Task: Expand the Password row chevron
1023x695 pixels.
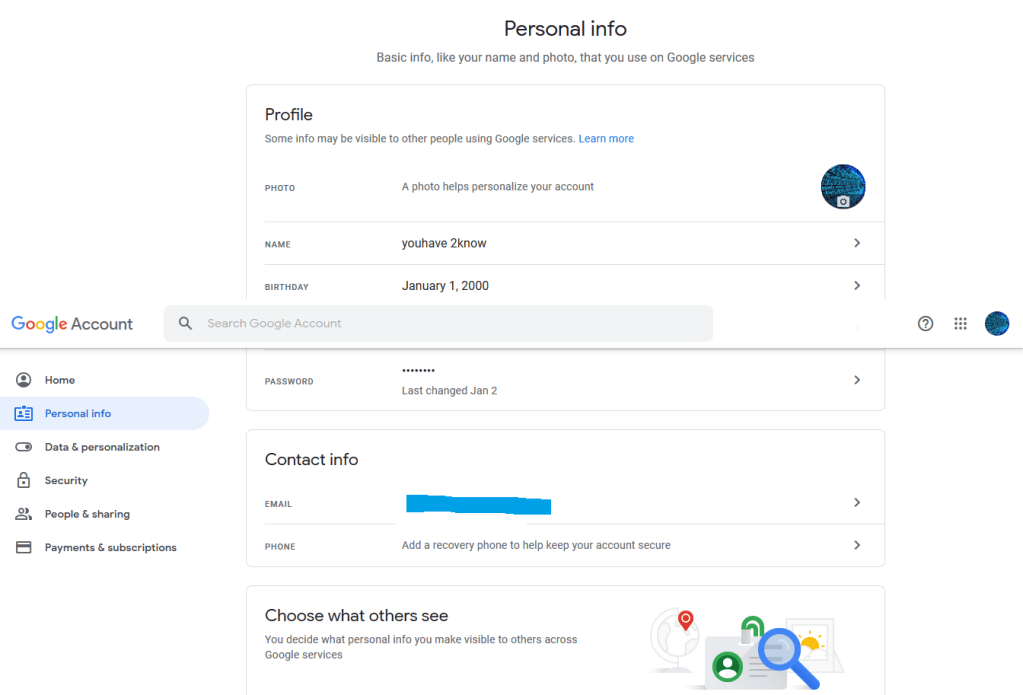Action: (x=857, y=380)
